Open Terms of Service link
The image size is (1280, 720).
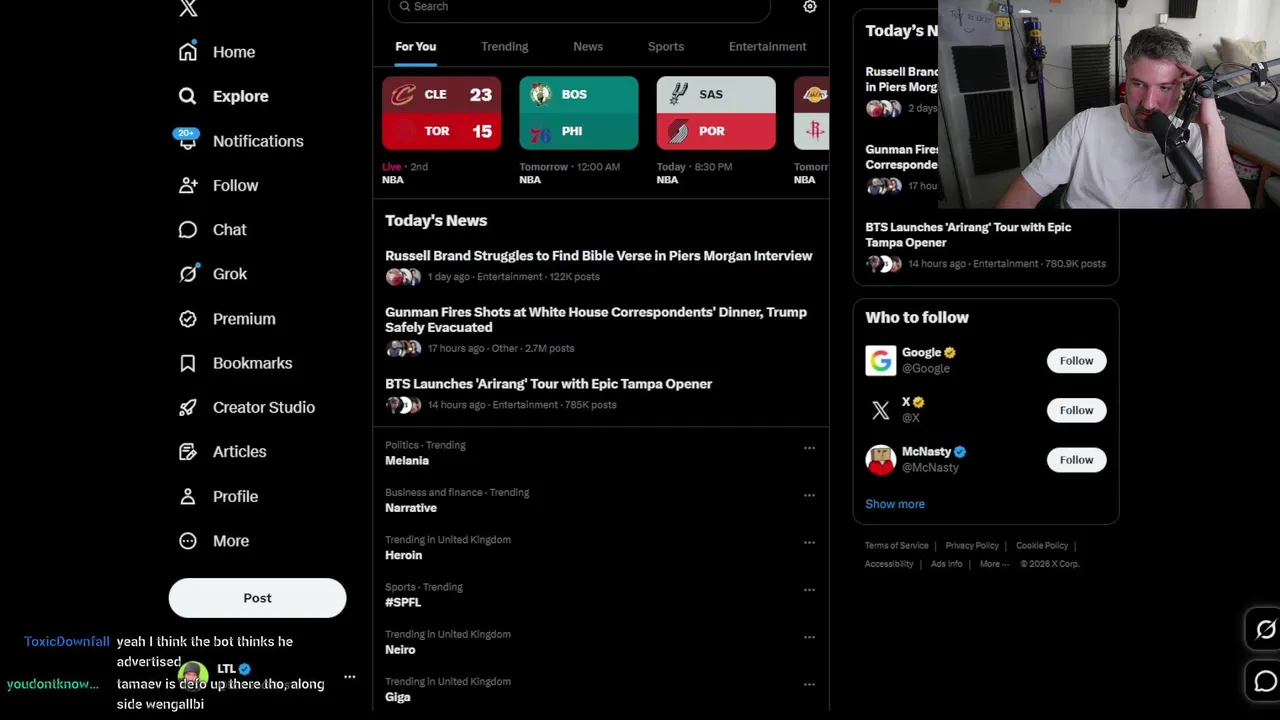(x=897, y=546)
